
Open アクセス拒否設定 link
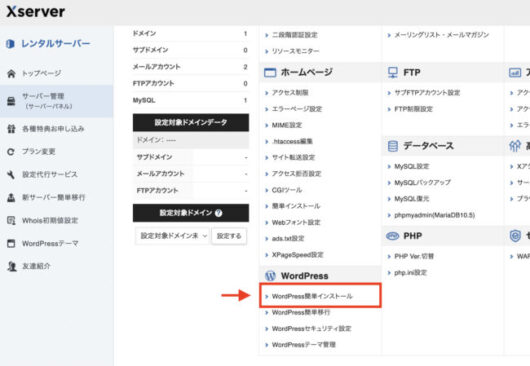coord(296,174)
